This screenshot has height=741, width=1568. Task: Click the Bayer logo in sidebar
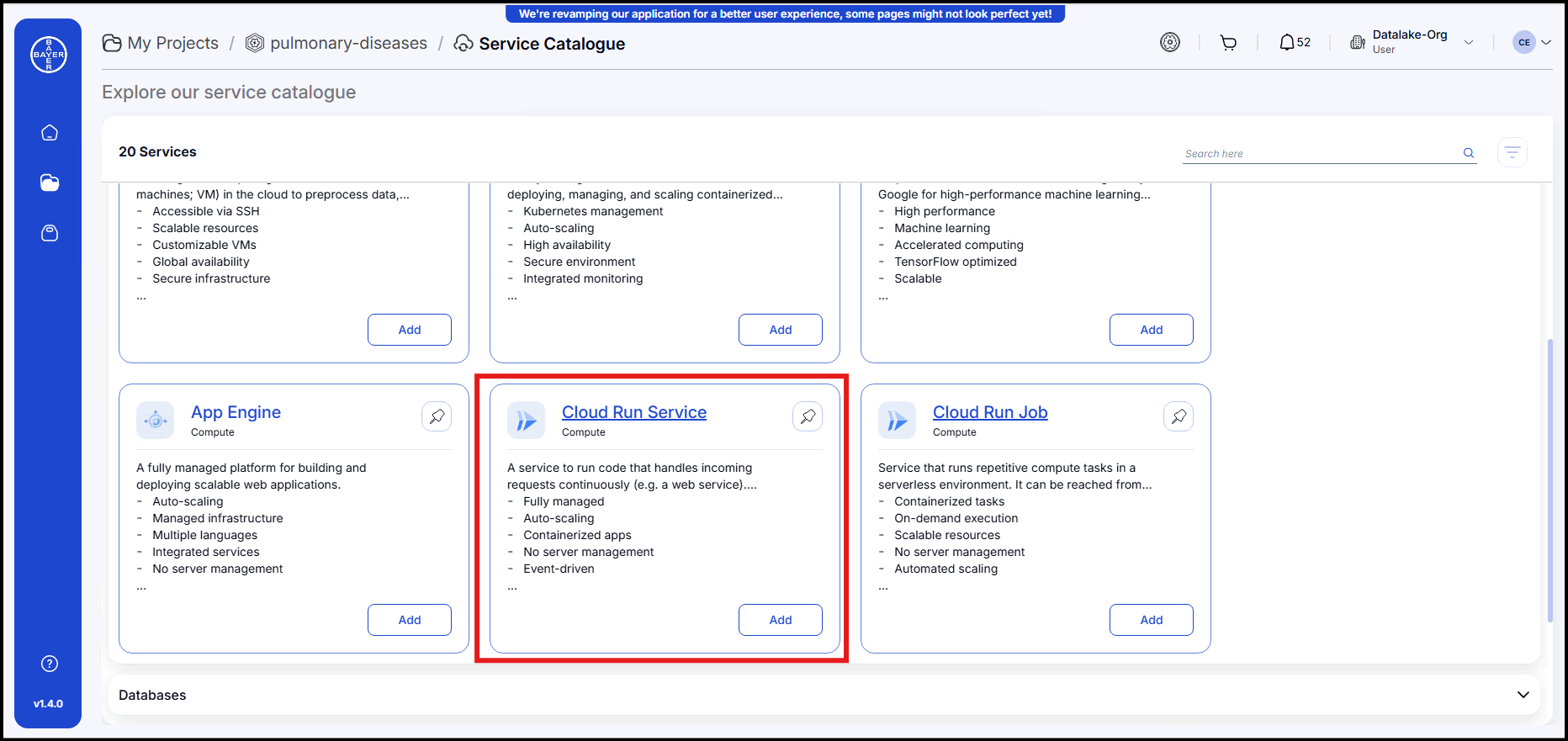click(49, 55)
